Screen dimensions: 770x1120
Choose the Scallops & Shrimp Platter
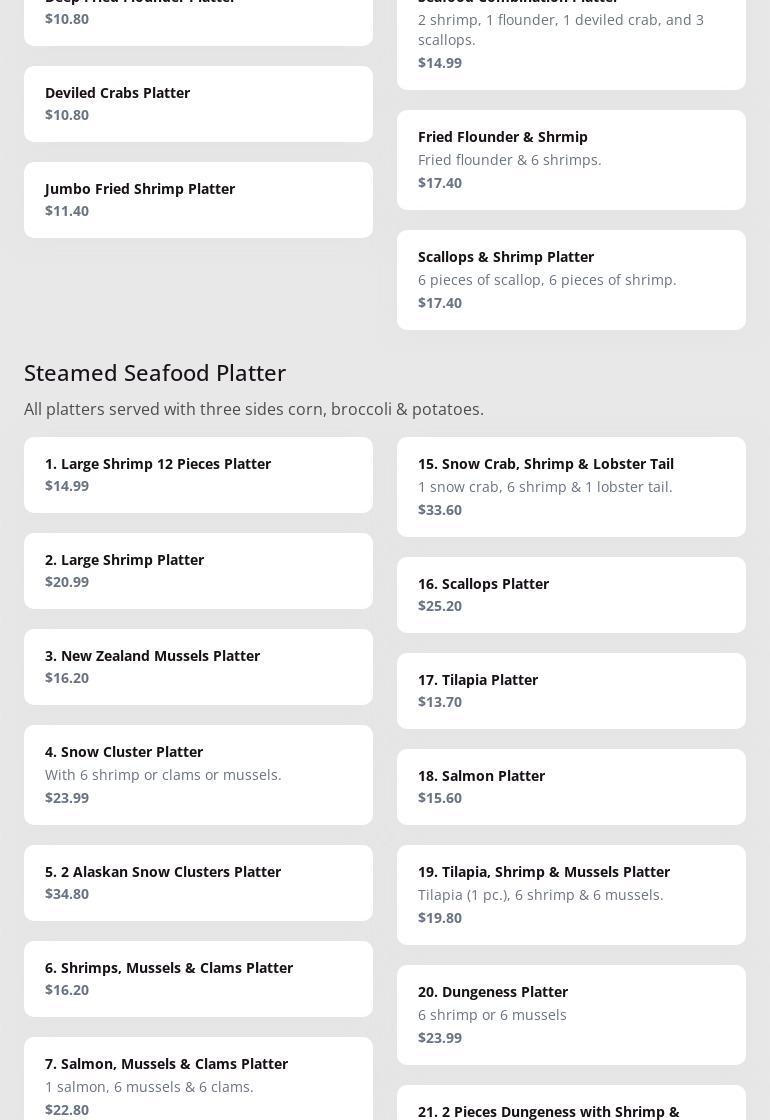coord(571,280)
